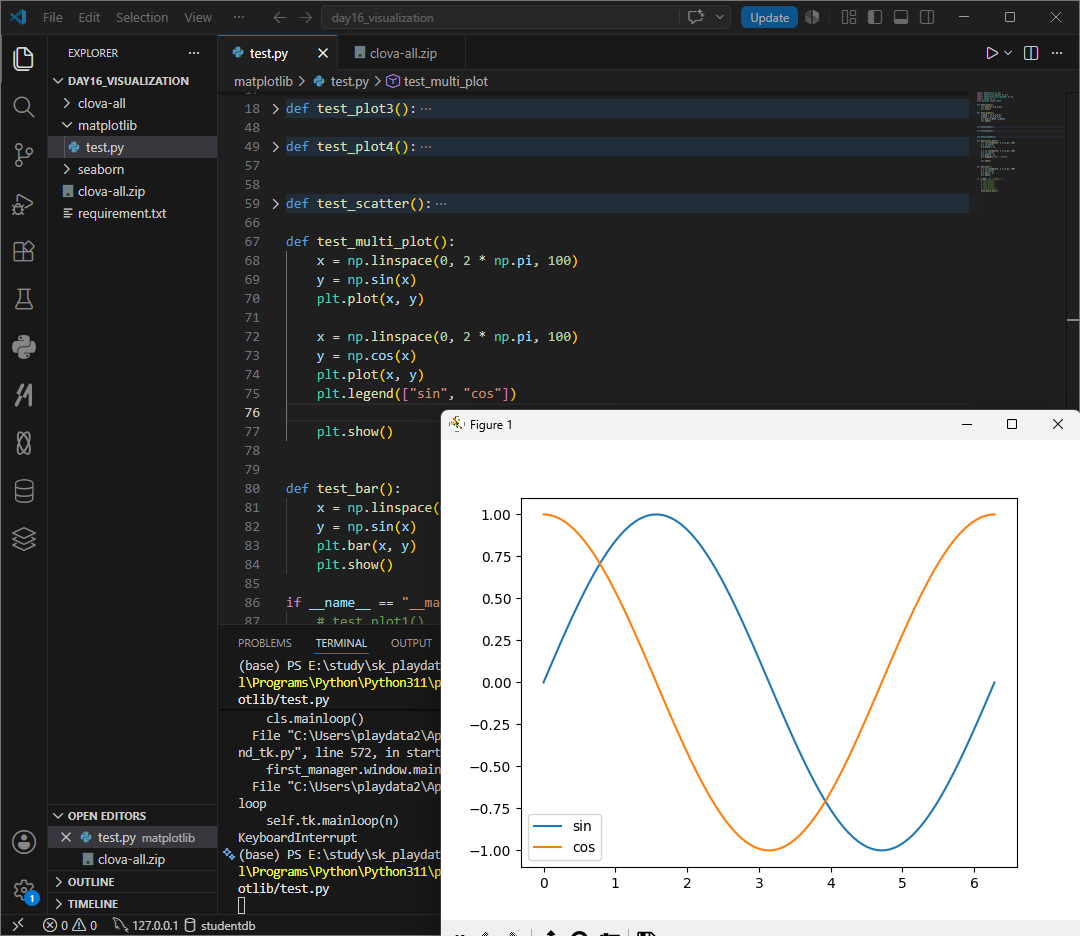Open the Testing flask view
Screen dimensions: 1080x936
[x=23, y=299]
